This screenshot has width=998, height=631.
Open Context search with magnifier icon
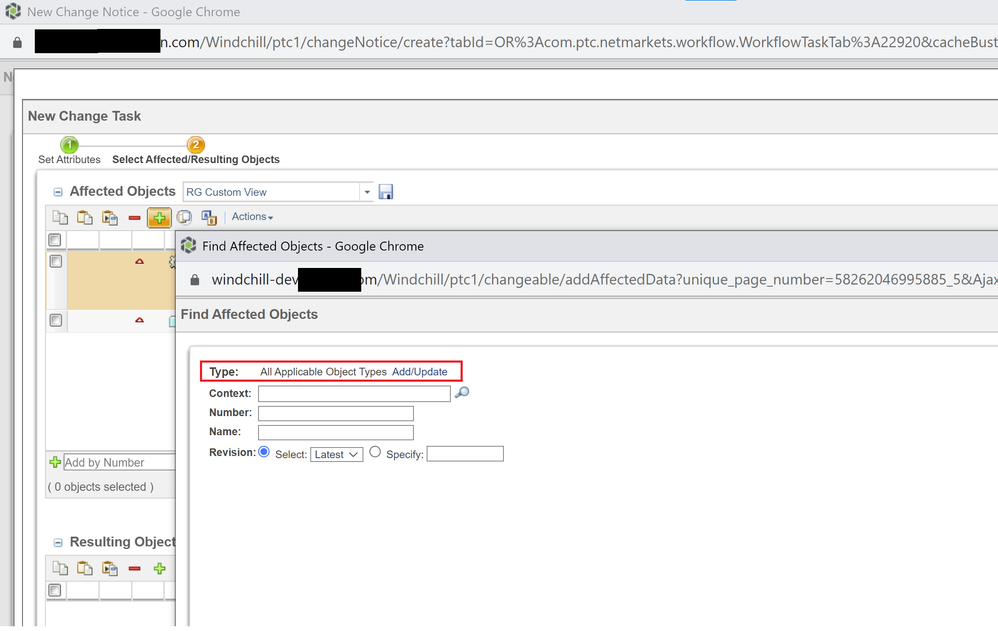tap(462, 392)
